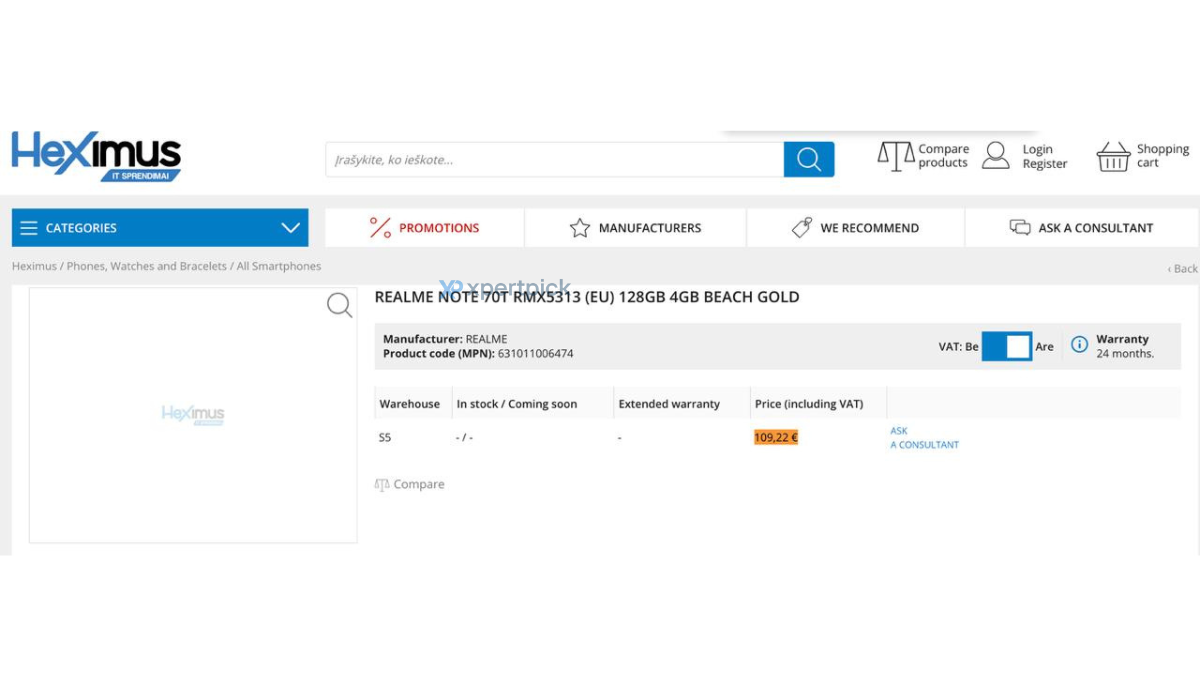Click the zoom magnifier on product image
1200x680 pixels.
[x=340, y=305]
